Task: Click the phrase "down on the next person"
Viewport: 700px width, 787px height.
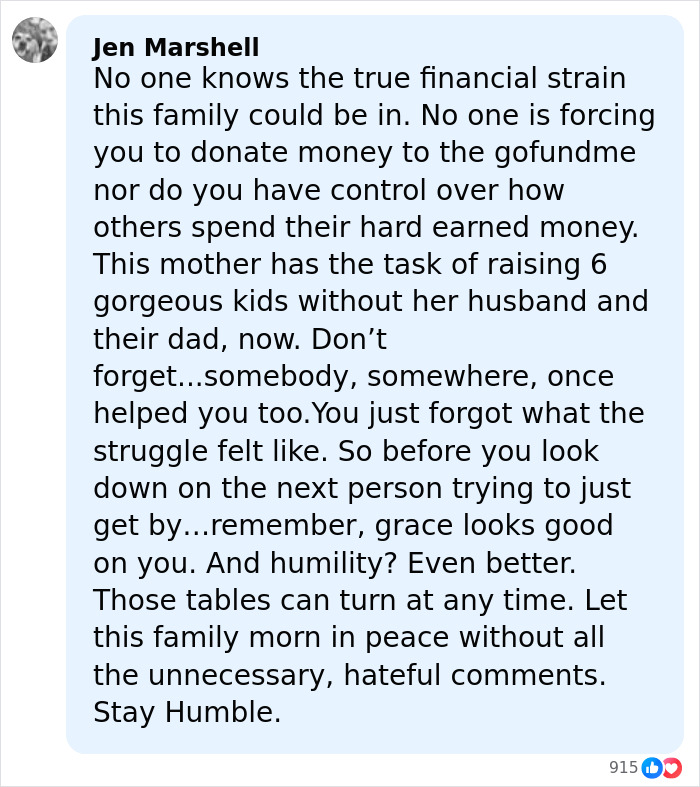Action: (x=262, y=488)
